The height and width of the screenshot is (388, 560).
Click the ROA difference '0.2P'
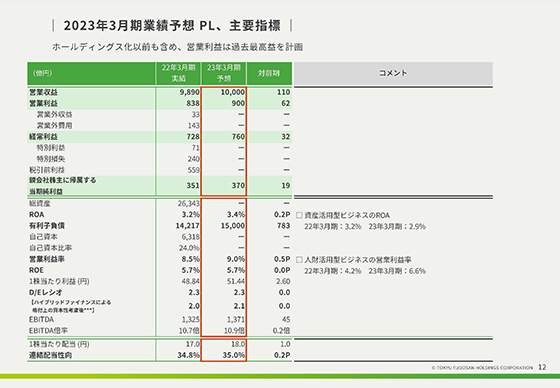pos(282,214)
